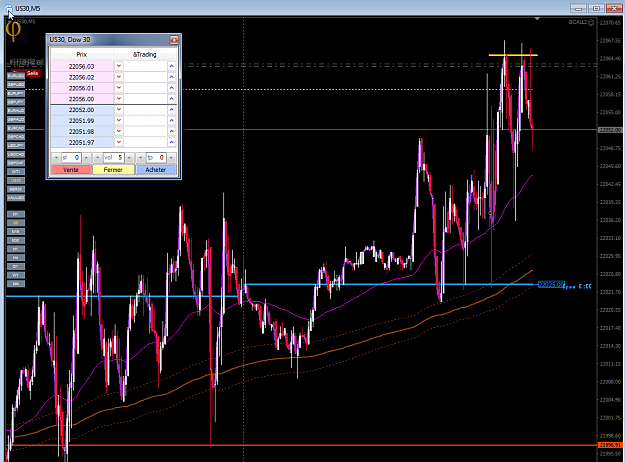Switch chart to the EURUSD symbol button

click(x=16, y=76)
